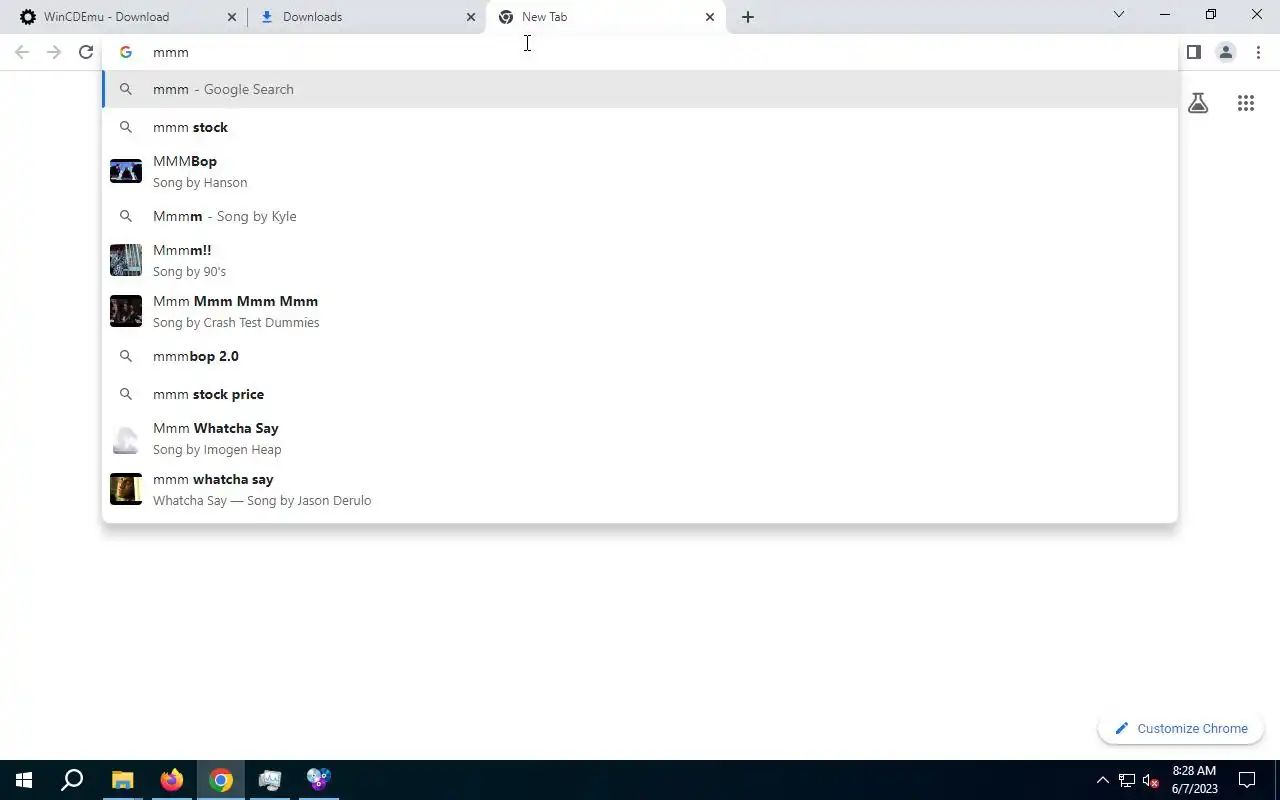Choose the 'mmmbop 2.0' suggestion
Viewport: 1280px width, 800px height.
640,356
